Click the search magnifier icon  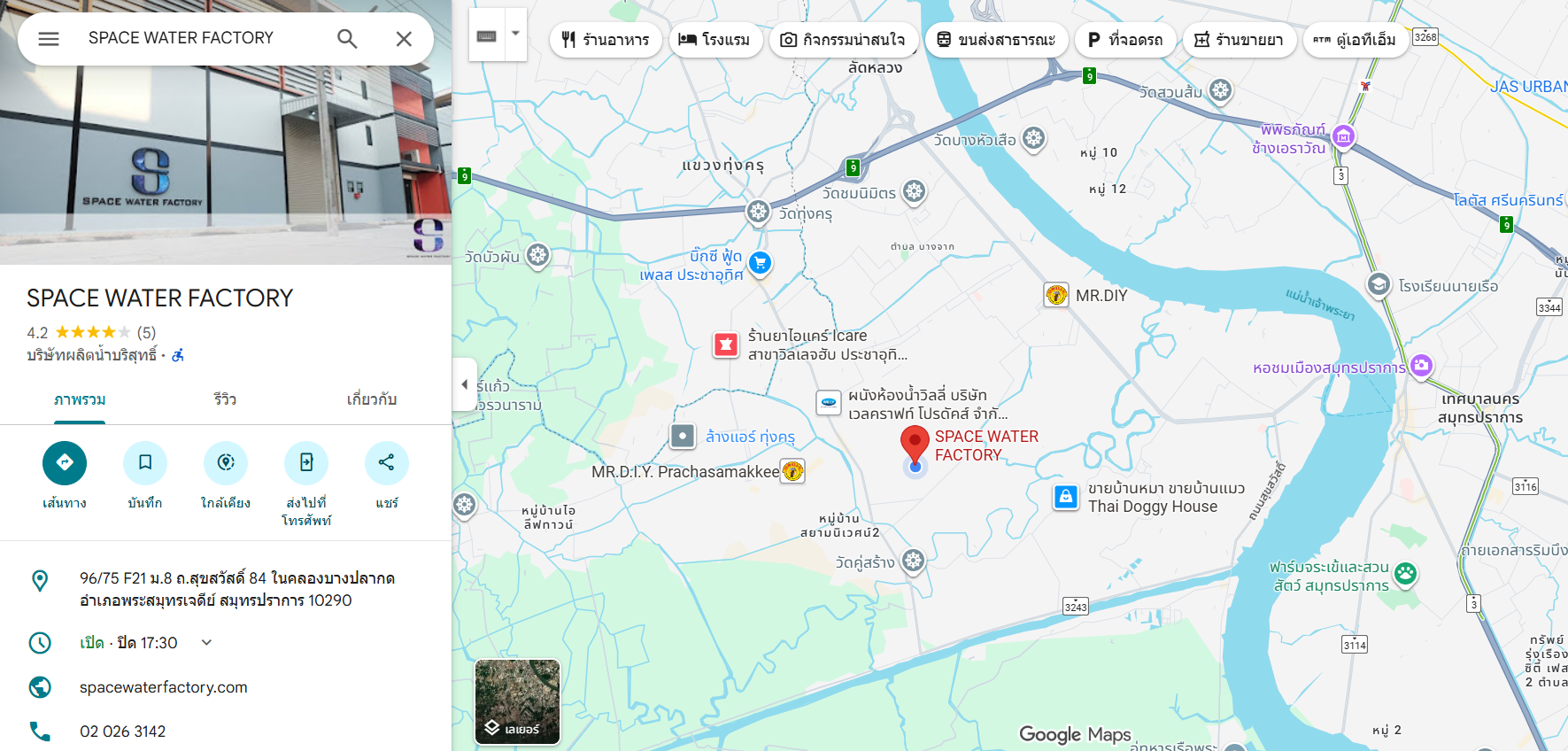347,39
